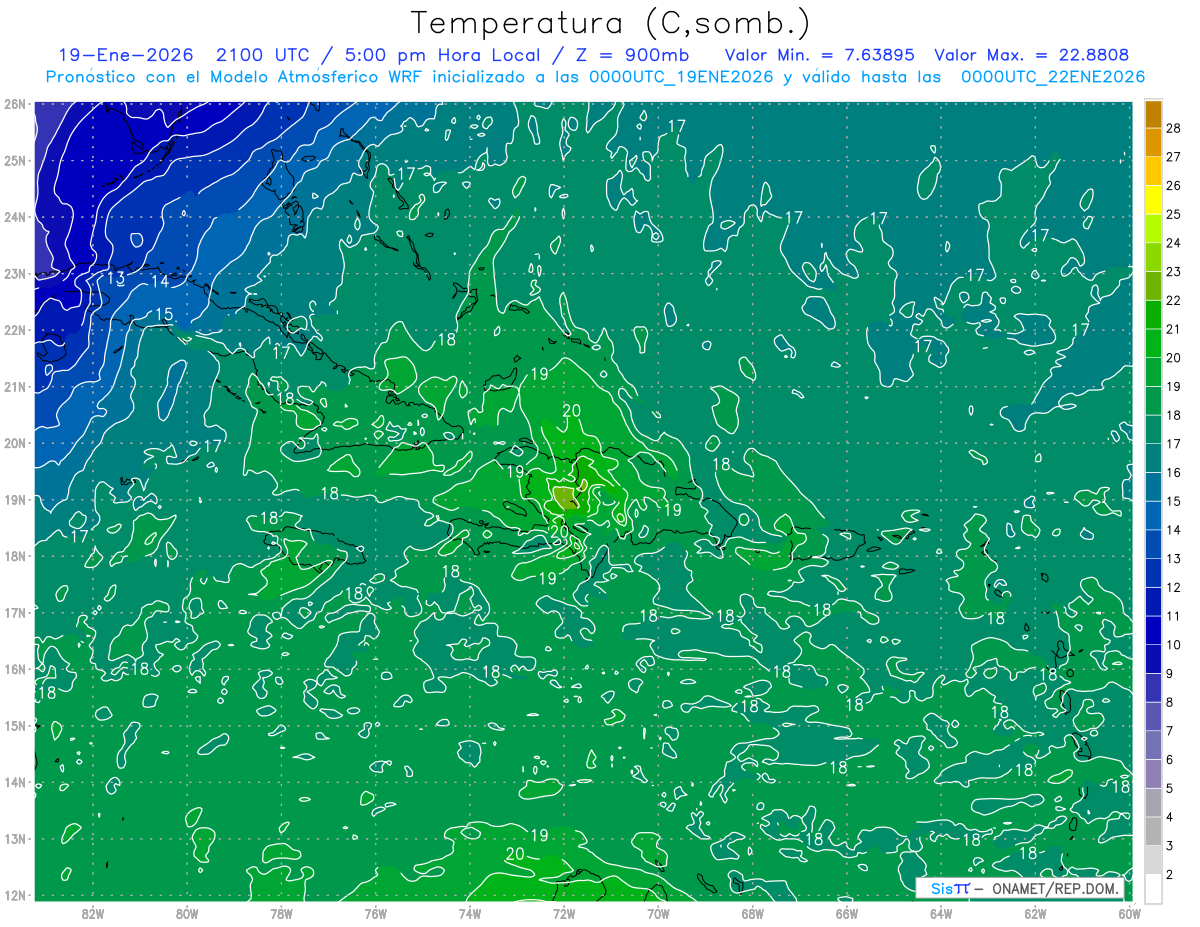Click the color legend value '19'
Screen dimensions: 1200x927
pyautogui.click(x=1174, y=386)
